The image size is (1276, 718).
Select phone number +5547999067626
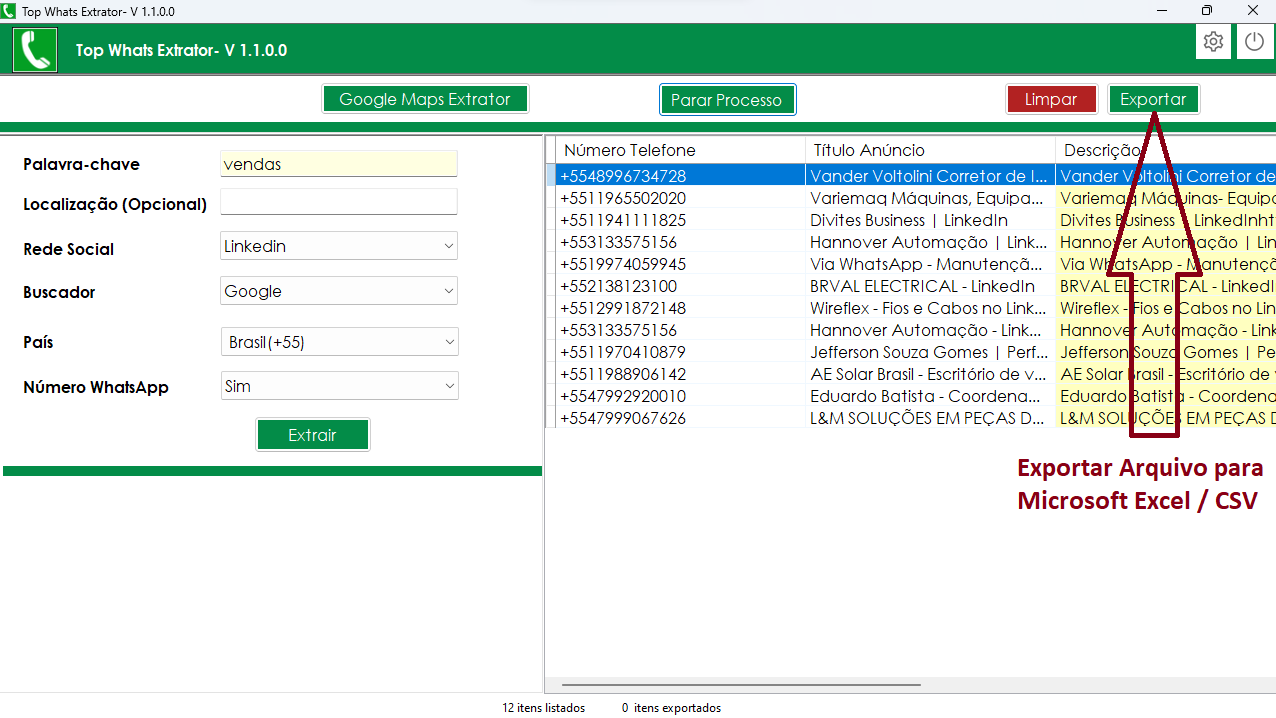[623, 418]
